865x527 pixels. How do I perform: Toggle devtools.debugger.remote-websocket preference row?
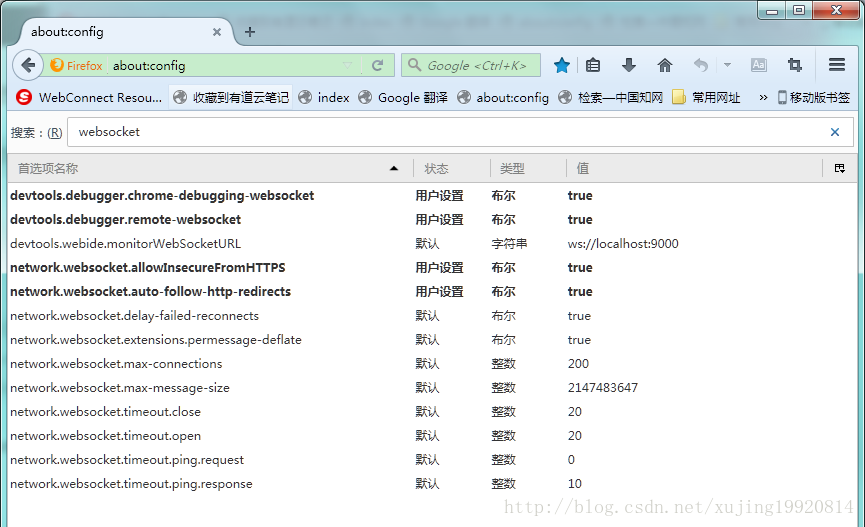tap(125, 220)
